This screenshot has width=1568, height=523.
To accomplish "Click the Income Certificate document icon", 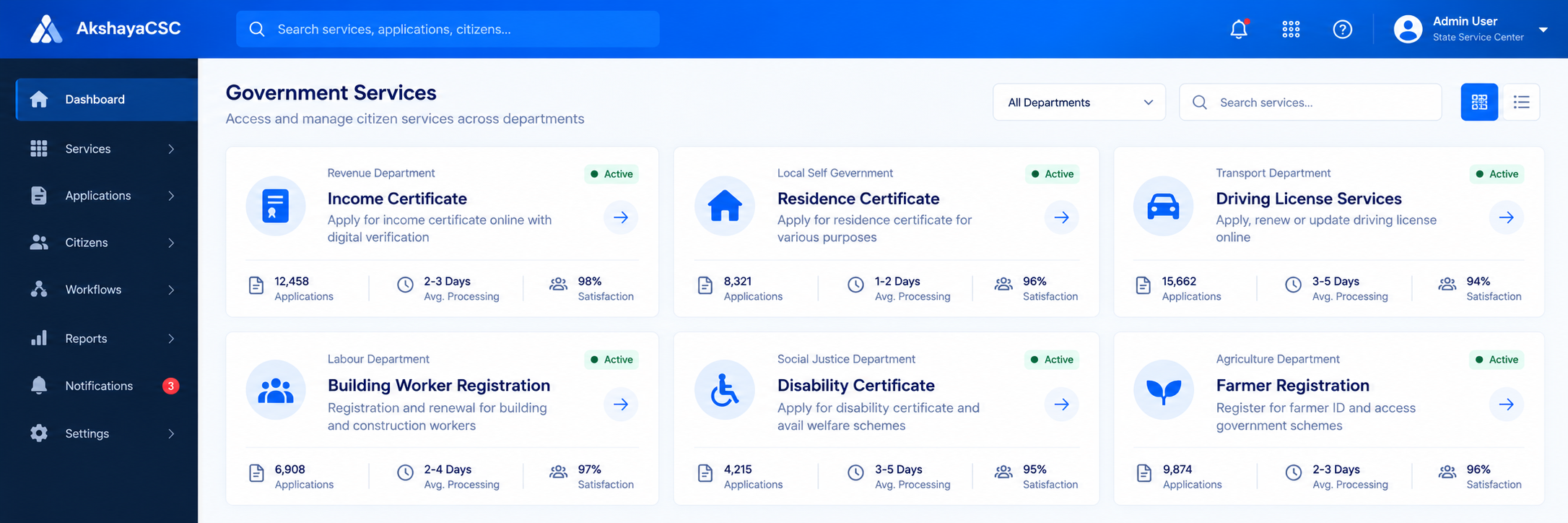I will [275, 206].
